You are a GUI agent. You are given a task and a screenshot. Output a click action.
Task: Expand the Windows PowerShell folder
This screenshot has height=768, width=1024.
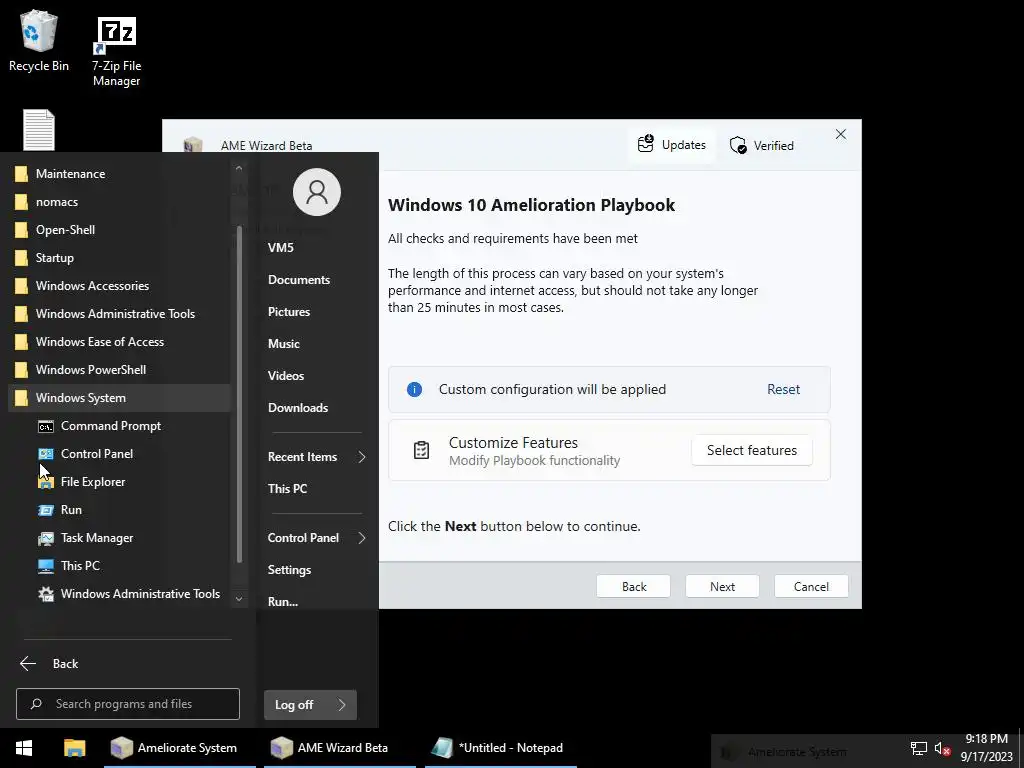coord(120,370)
